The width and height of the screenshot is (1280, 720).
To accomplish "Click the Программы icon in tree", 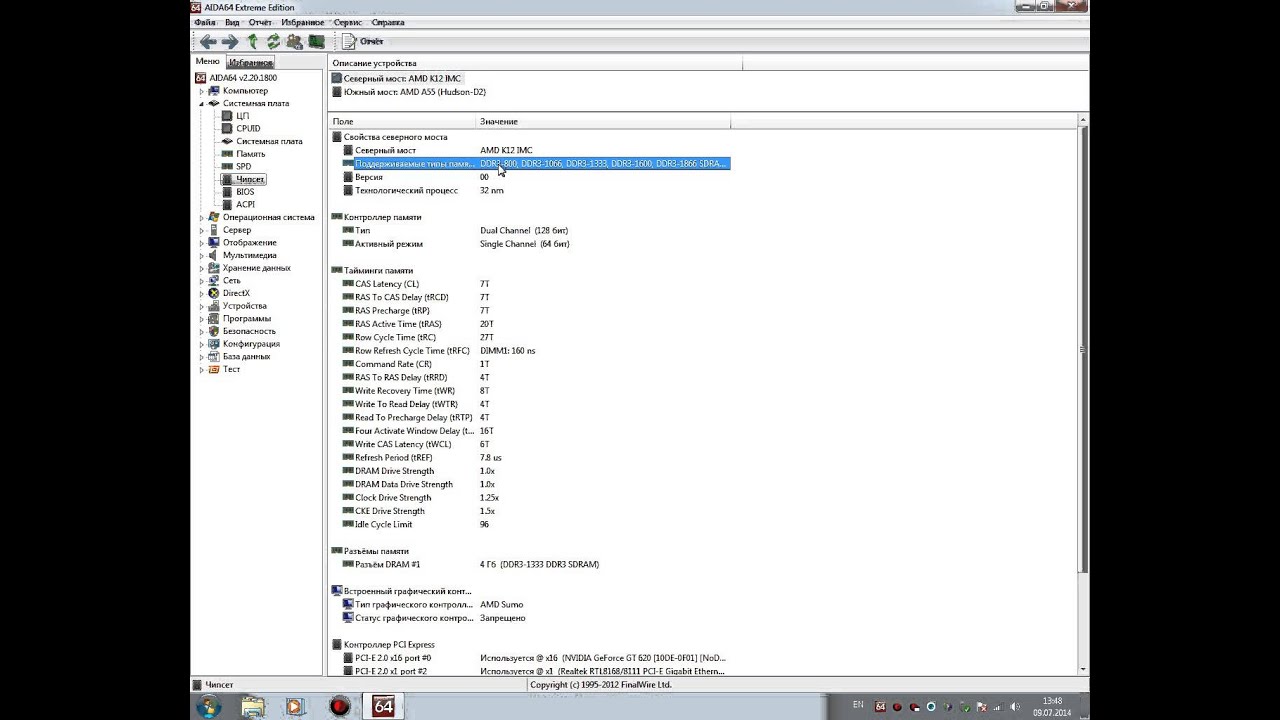I will pyautogui.click(x=213, y=318).
